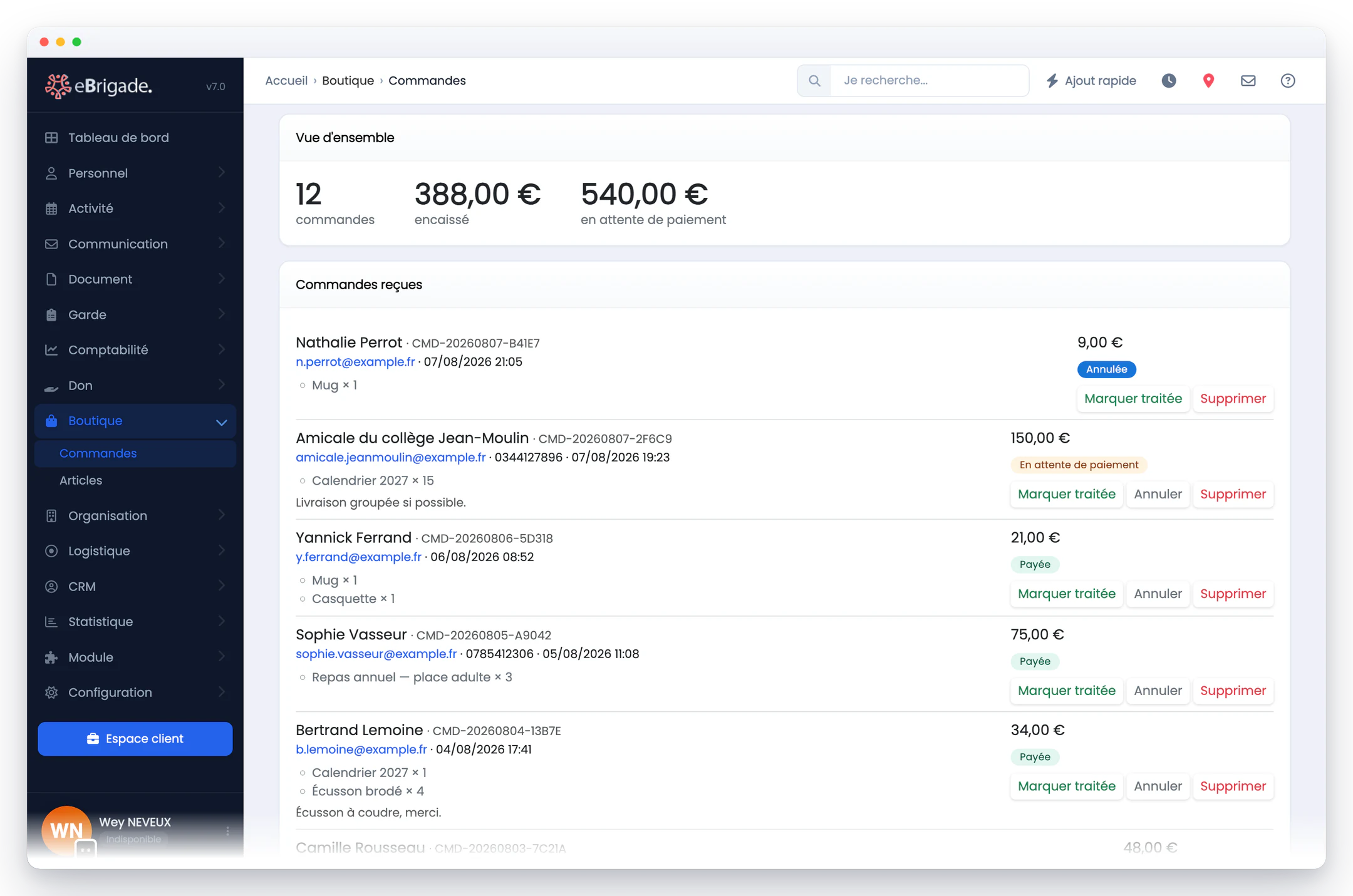Click the Boutique breadcrumb
Image resolution: width=1353 pixels, height=896 pixels.
pyautogui.click(x=348, y=81)
